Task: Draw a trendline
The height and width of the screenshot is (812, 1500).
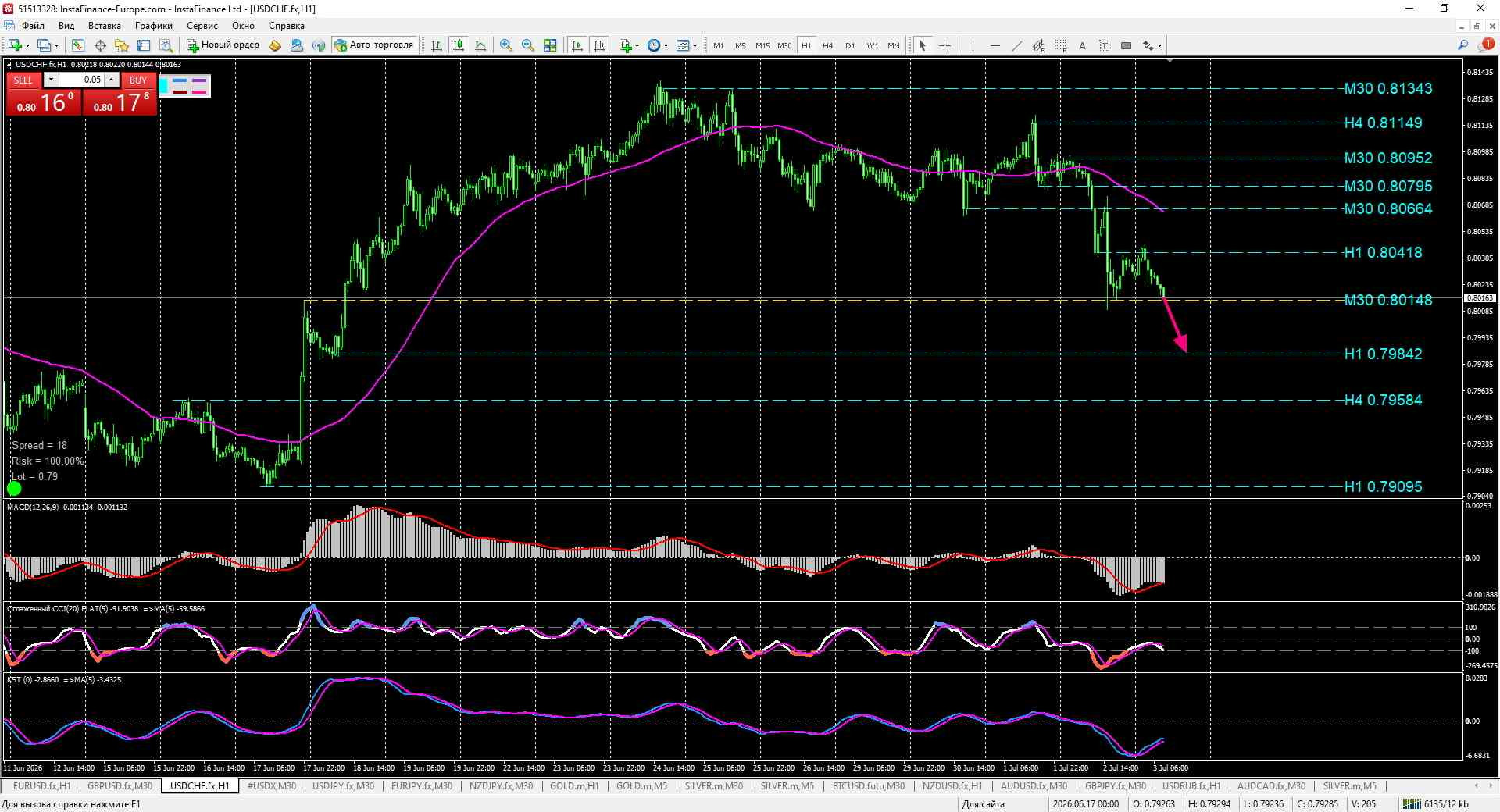Action: (1016, 45)
